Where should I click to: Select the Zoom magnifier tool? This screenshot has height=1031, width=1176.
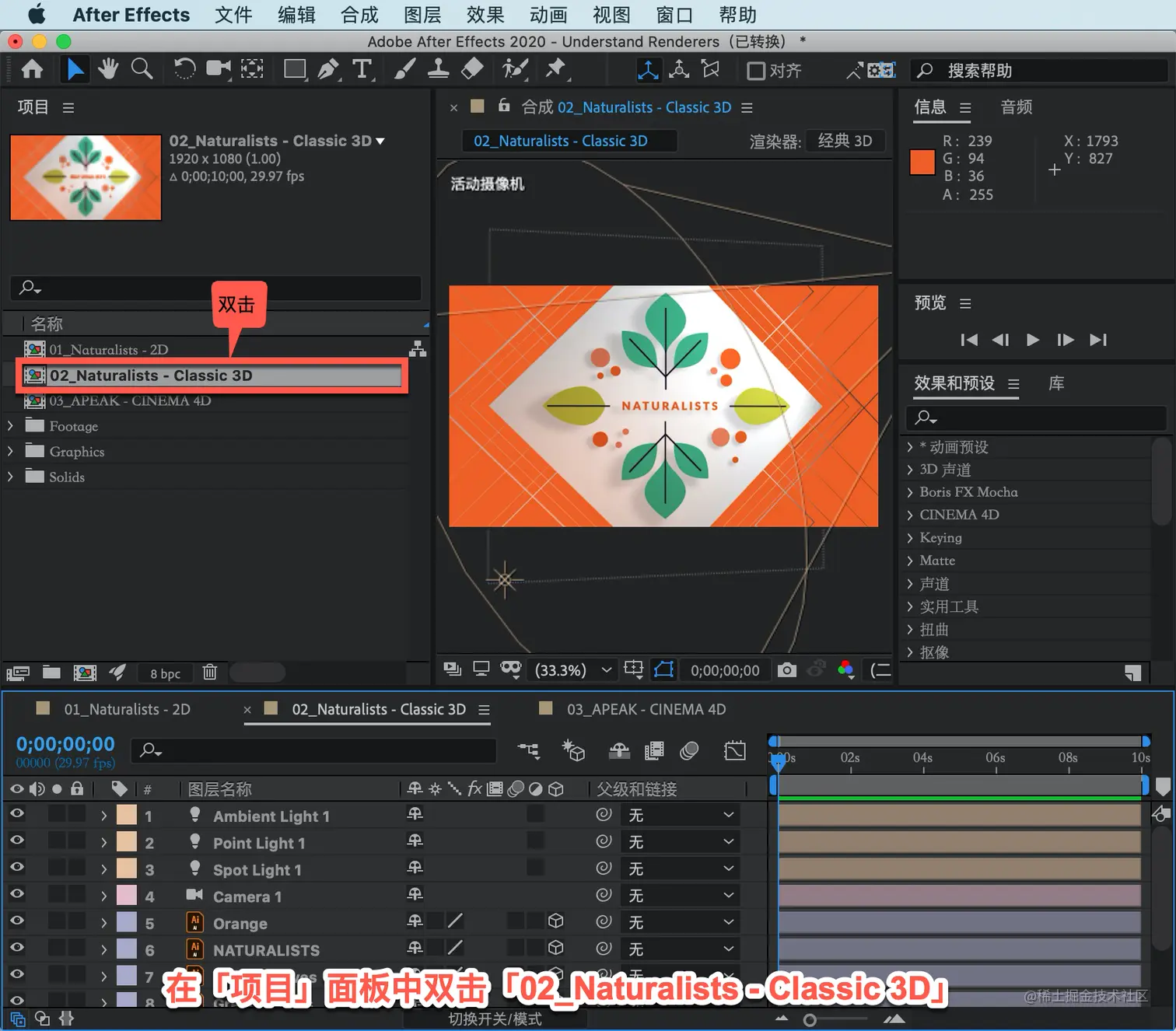142,70
